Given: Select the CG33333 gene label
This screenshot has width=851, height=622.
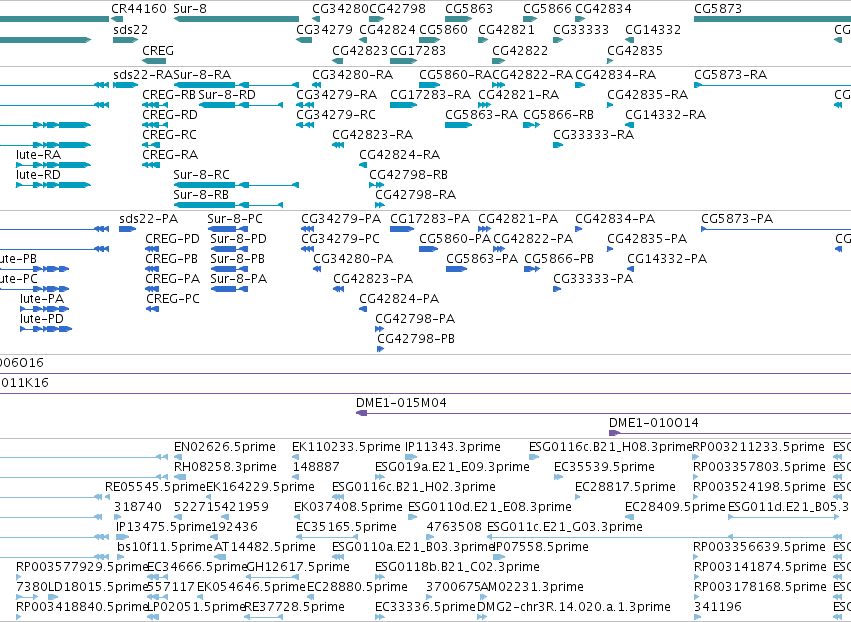Looking at the screenshot, I should pyautogui.click(x=581, y=29).
